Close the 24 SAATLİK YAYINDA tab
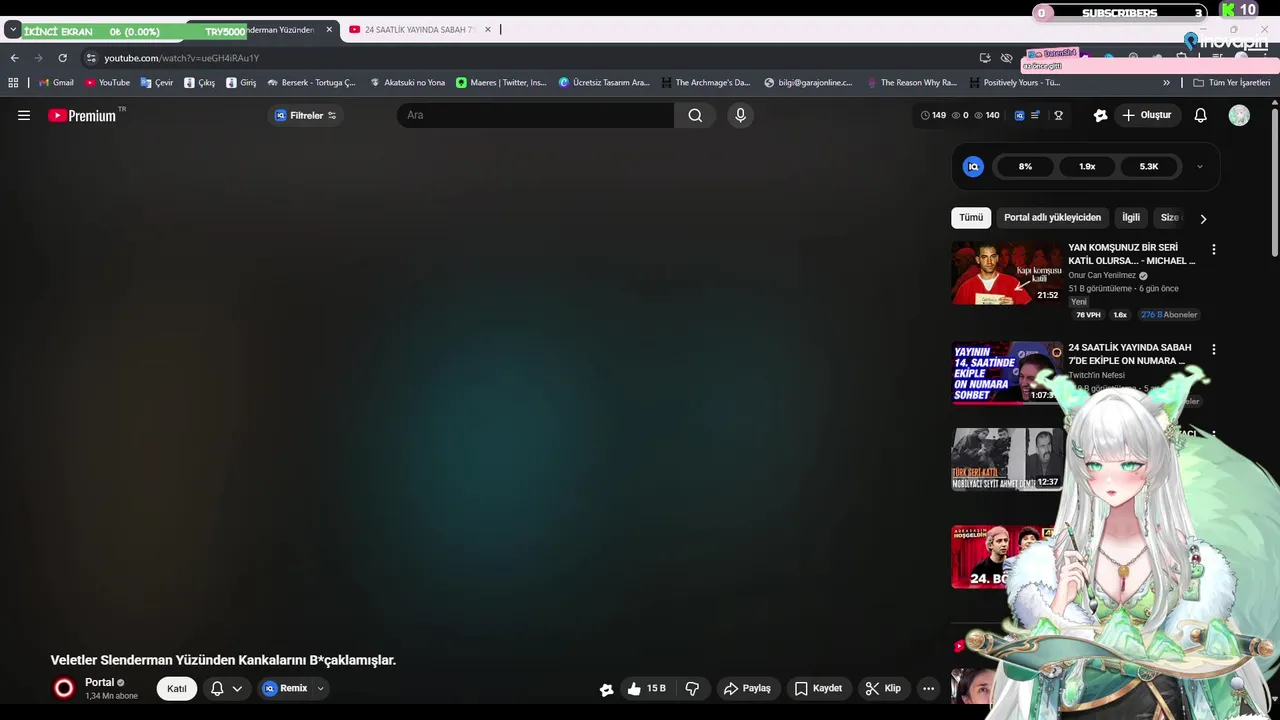 pos(488,30)
